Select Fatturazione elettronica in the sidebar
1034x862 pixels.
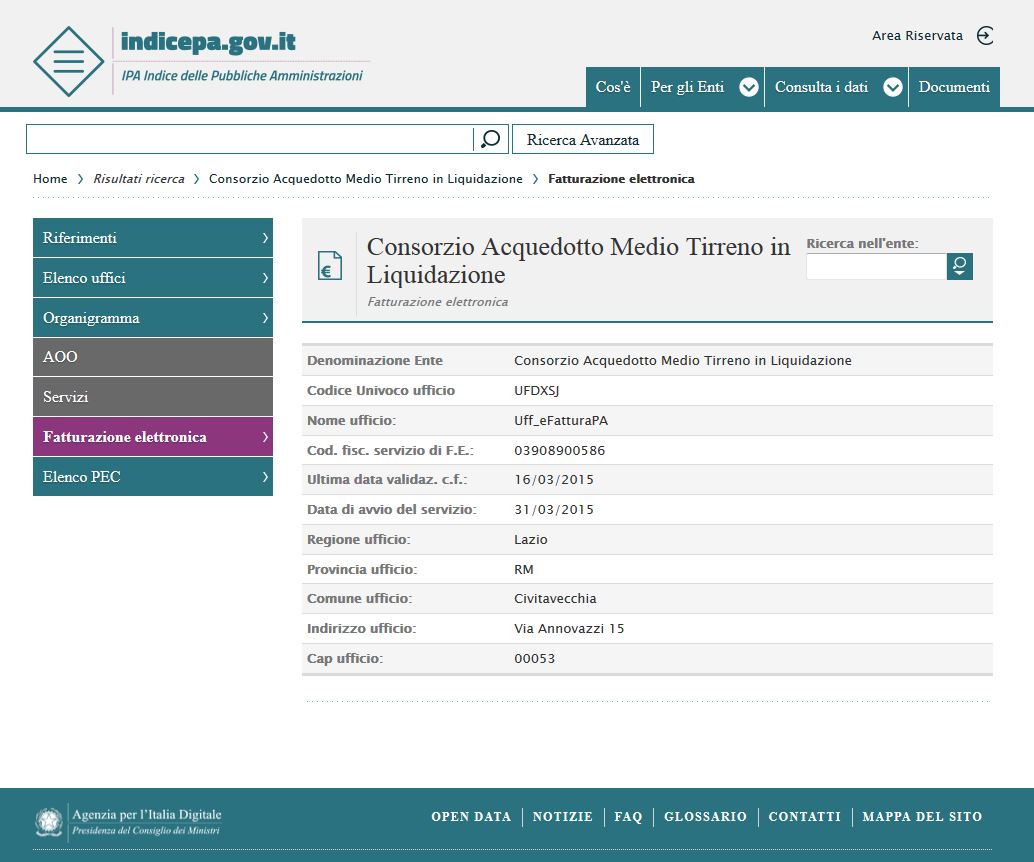153,437
